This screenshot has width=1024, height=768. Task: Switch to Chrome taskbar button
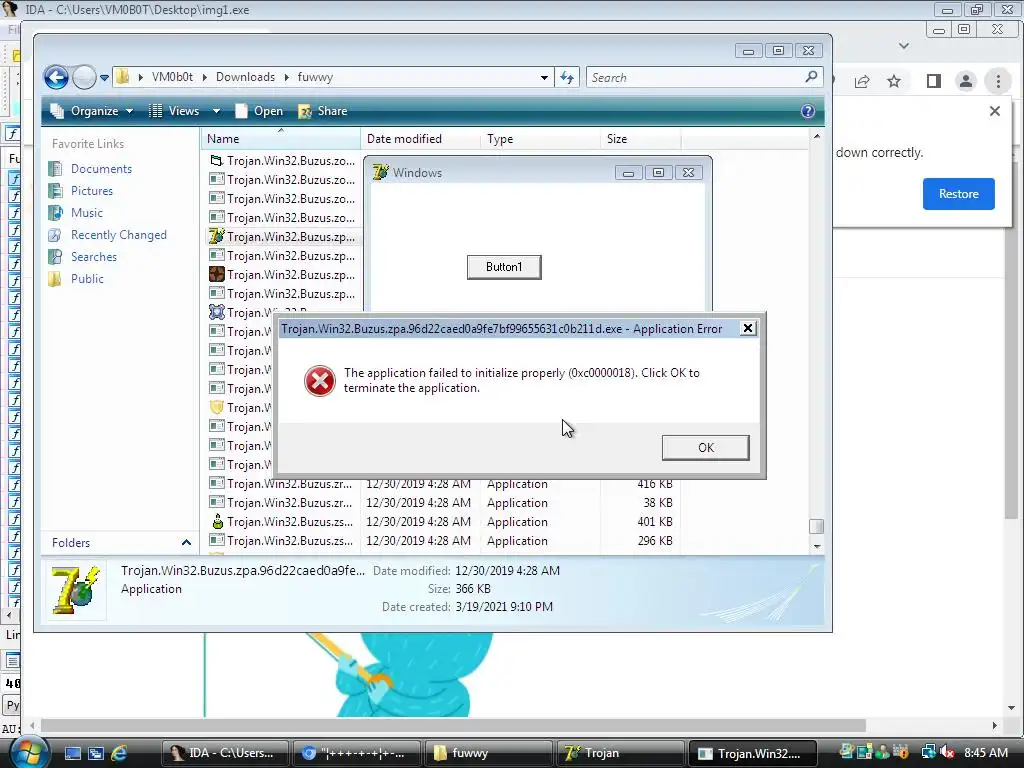click(x=356, y=754)
